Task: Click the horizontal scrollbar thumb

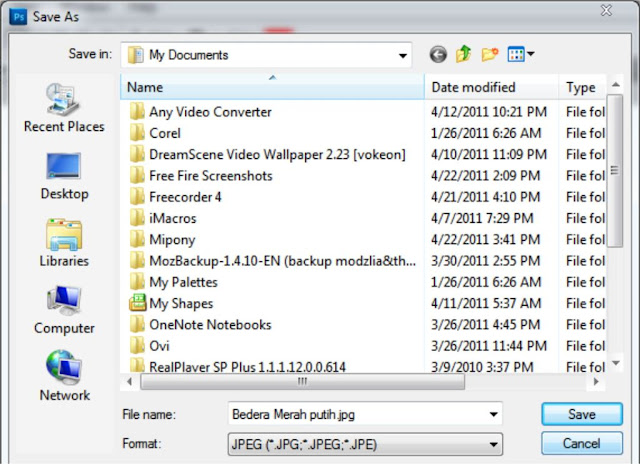Action: [302, 382]
